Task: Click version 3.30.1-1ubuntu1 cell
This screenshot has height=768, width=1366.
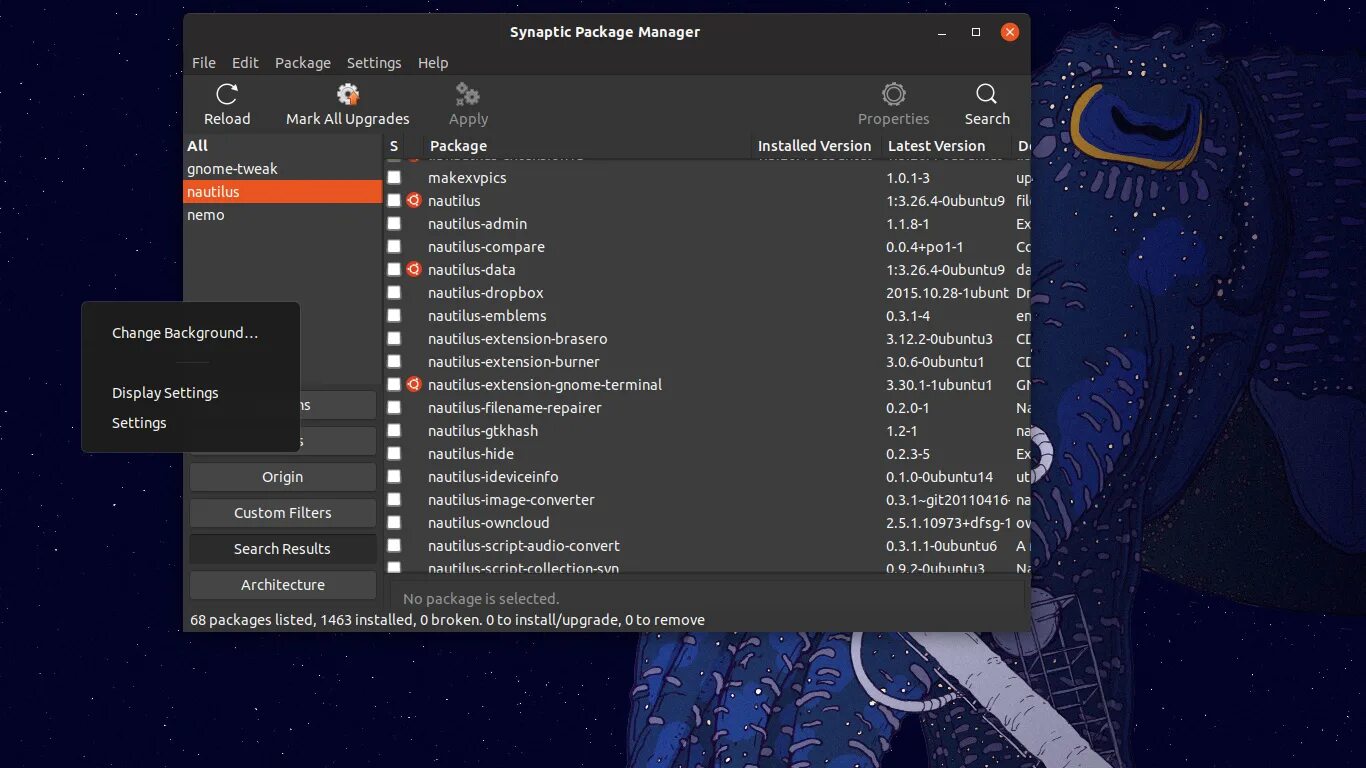Action: point(939,385)
